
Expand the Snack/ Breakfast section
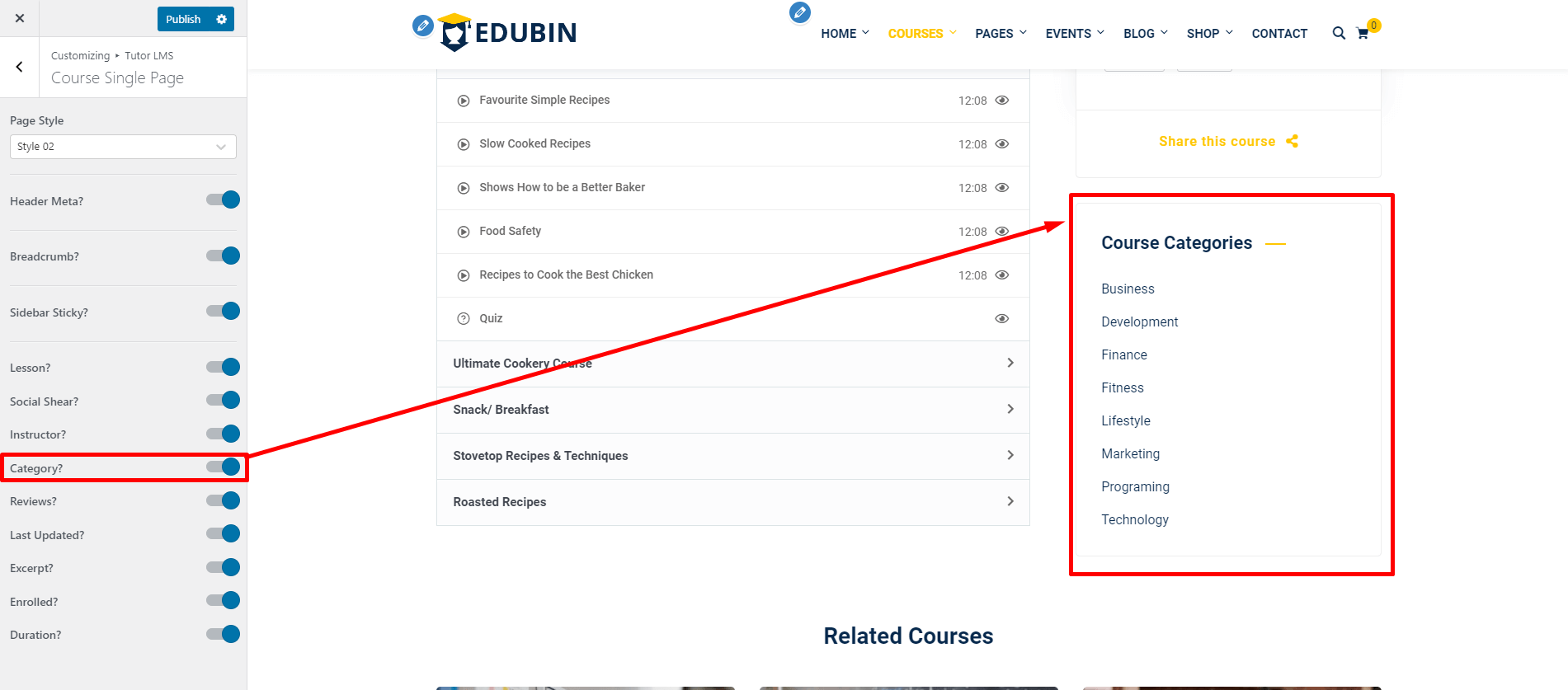point(732,410)
